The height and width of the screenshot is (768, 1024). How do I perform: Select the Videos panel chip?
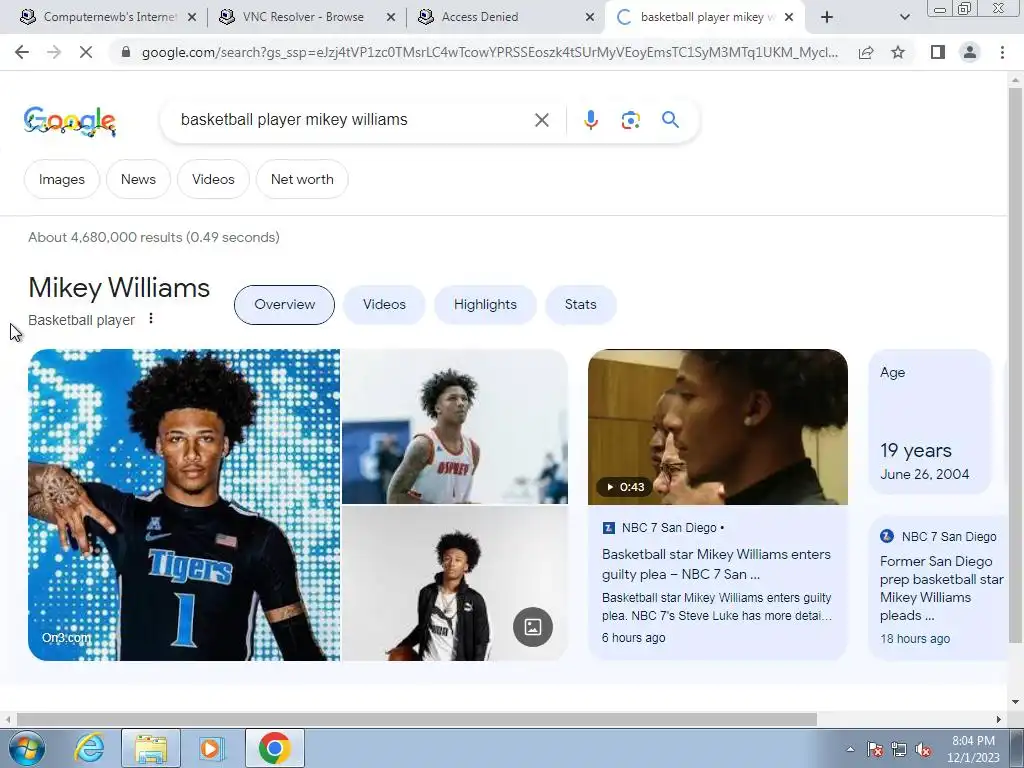384,304
